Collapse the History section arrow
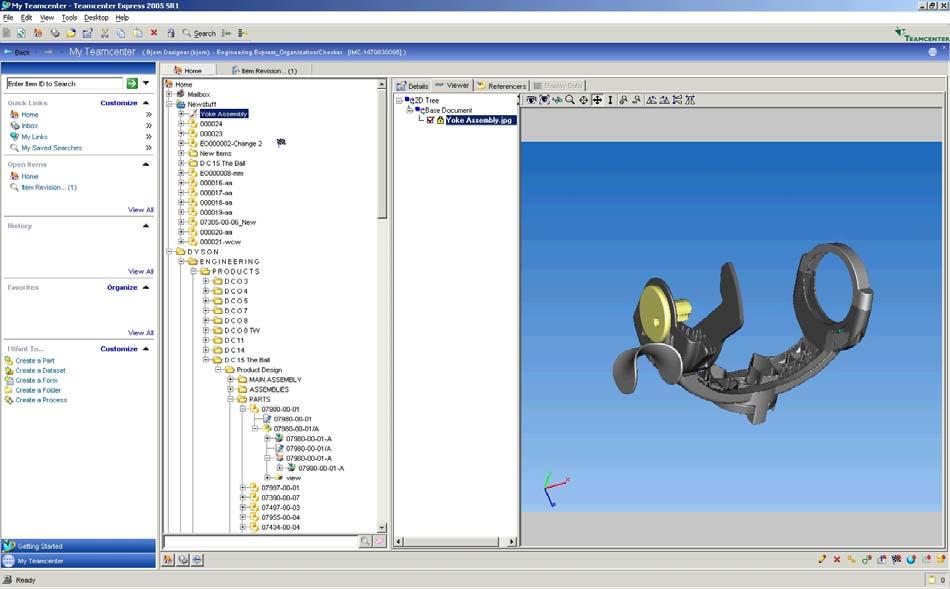Image resolution: width=950 pixels, height=589 pixels. pos(146,226)
